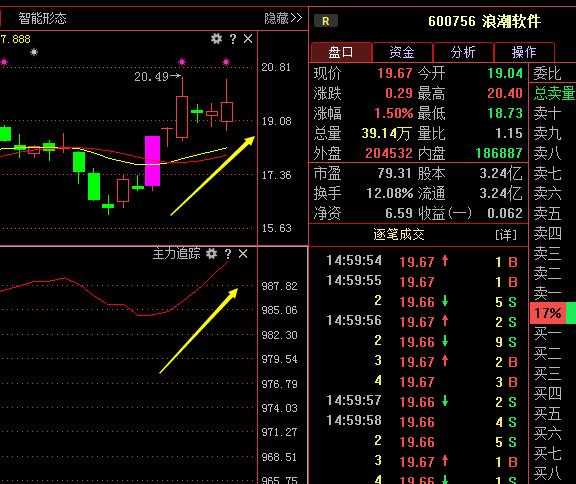This screenshot has width=576, height=484.
Task: Click the help question mark on the candlestick chart
Action: pyautogui.click(x=233, y=39)
